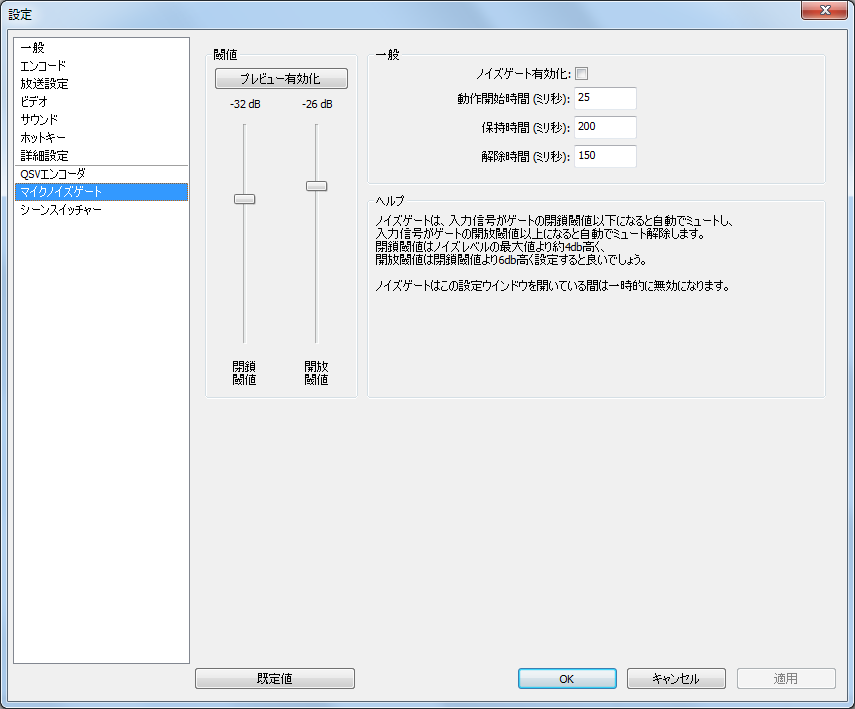Click the ノイズゲート有効化 label text

(523, 74)
